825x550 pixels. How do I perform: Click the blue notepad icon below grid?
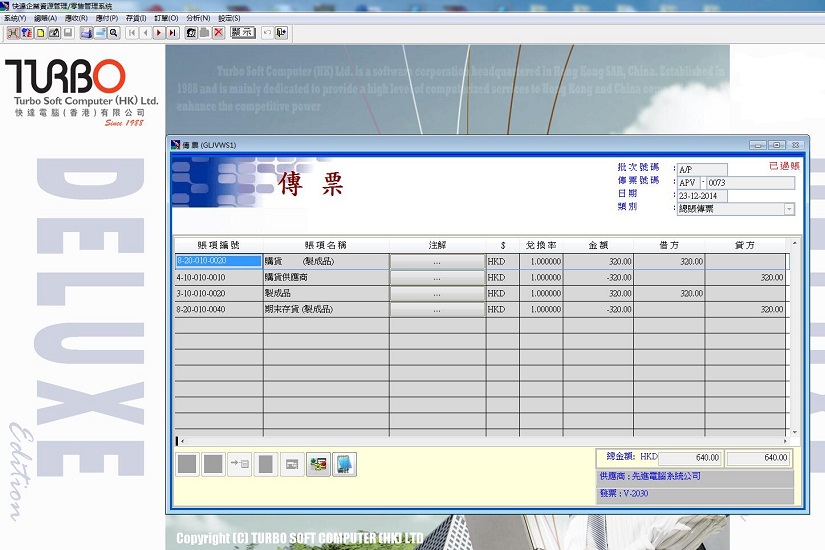[x=344, y=464]
